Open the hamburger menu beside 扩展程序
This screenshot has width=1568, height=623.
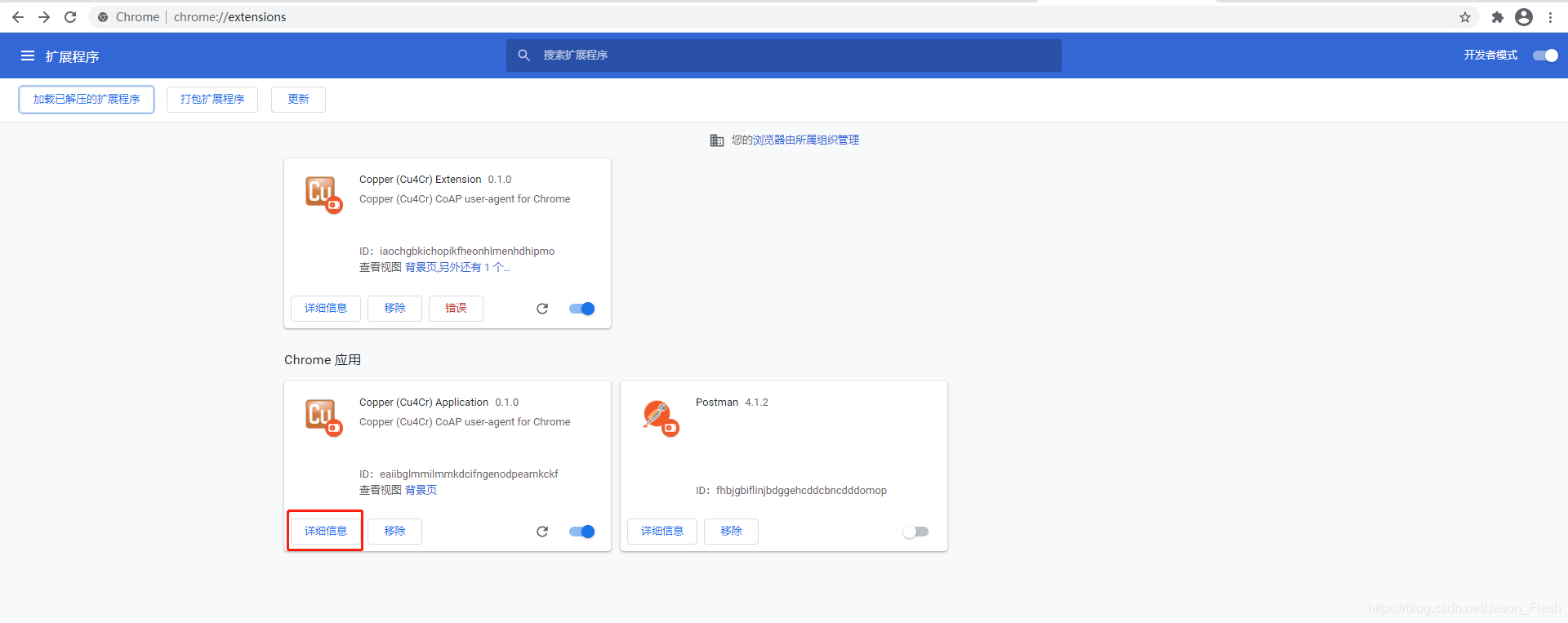(x=28, y=56)
